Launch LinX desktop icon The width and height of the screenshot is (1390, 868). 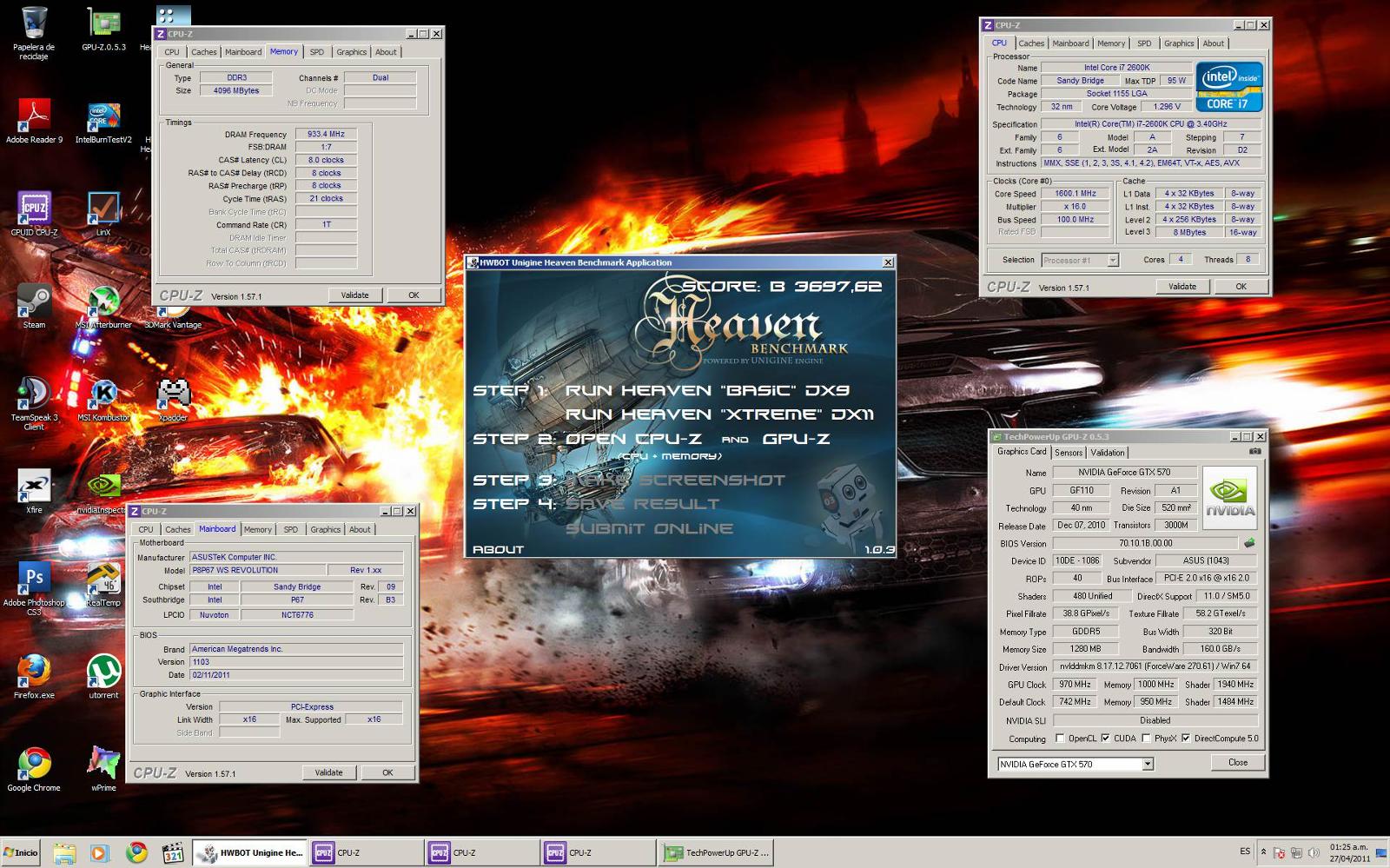click(103, 213)
